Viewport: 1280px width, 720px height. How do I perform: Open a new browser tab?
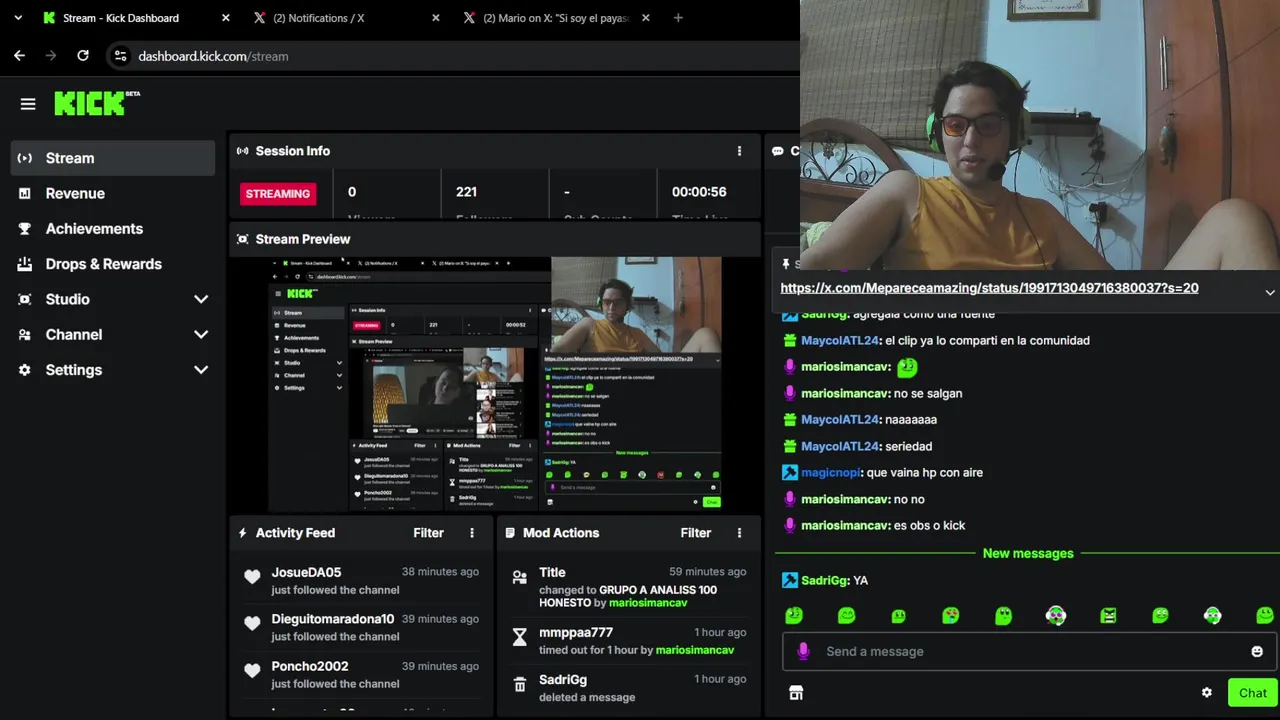coord(678,18)
